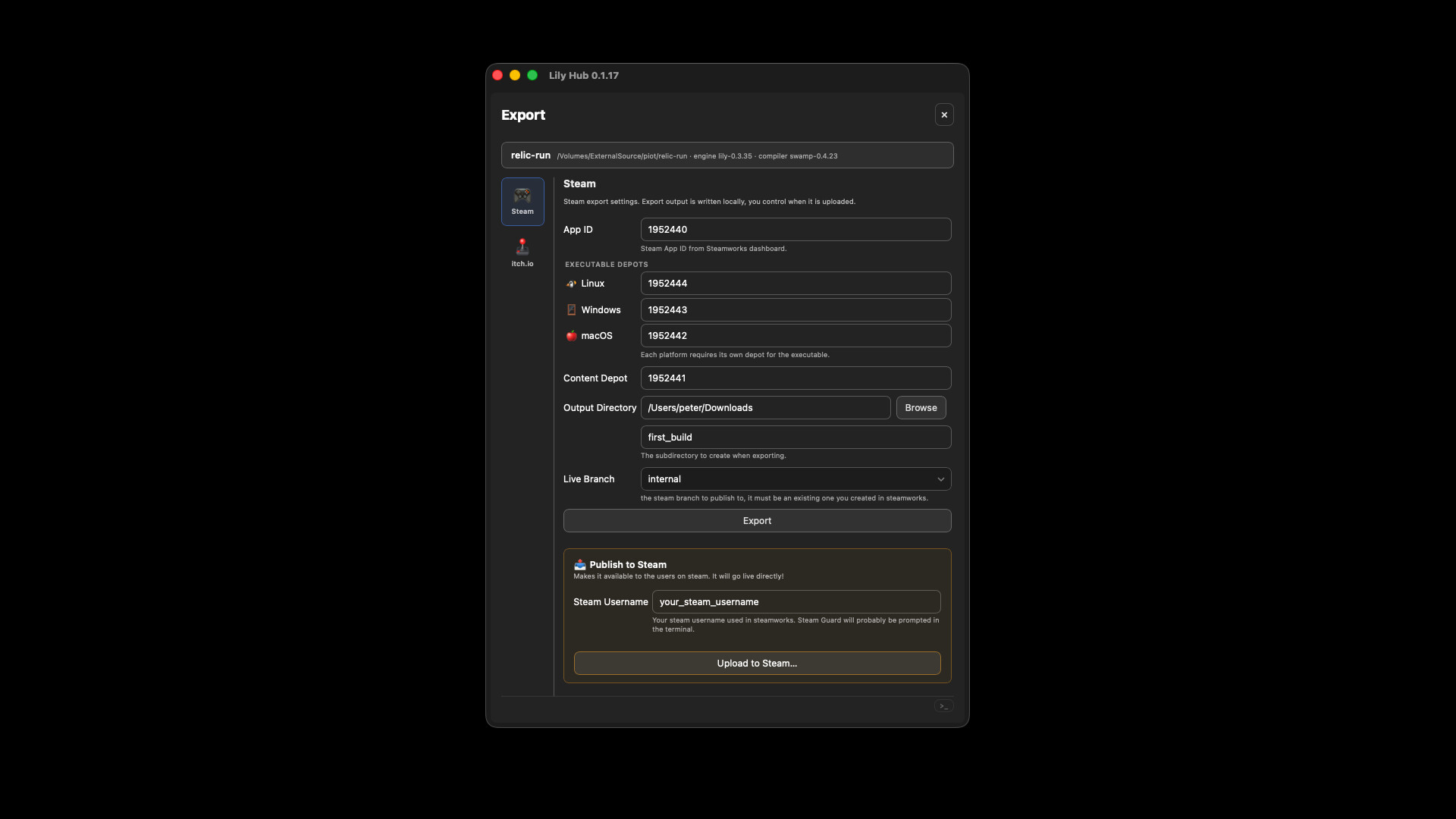This screenshot has width=1456, height=819.
Task: Click the 'Live Branch' label
Action: 589,479
